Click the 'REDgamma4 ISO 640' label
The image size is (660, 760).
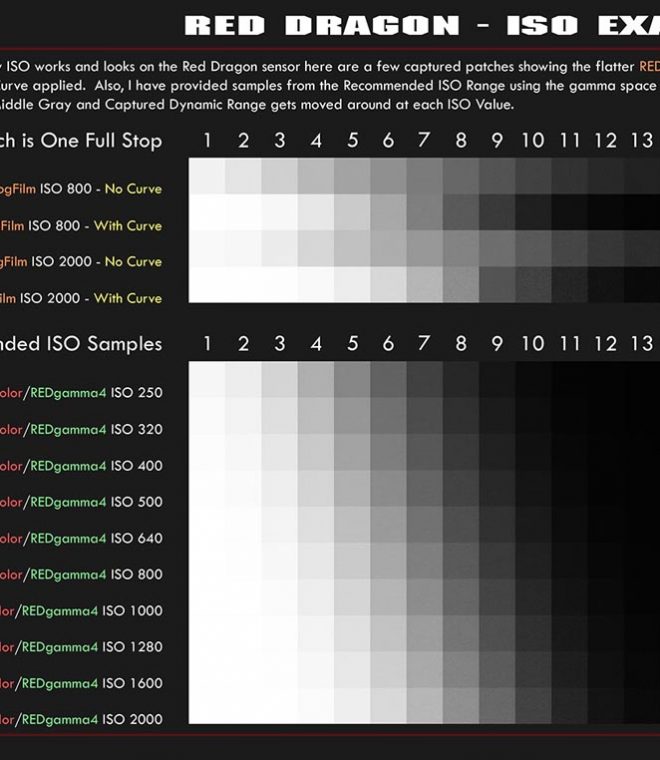pos(96,538)
